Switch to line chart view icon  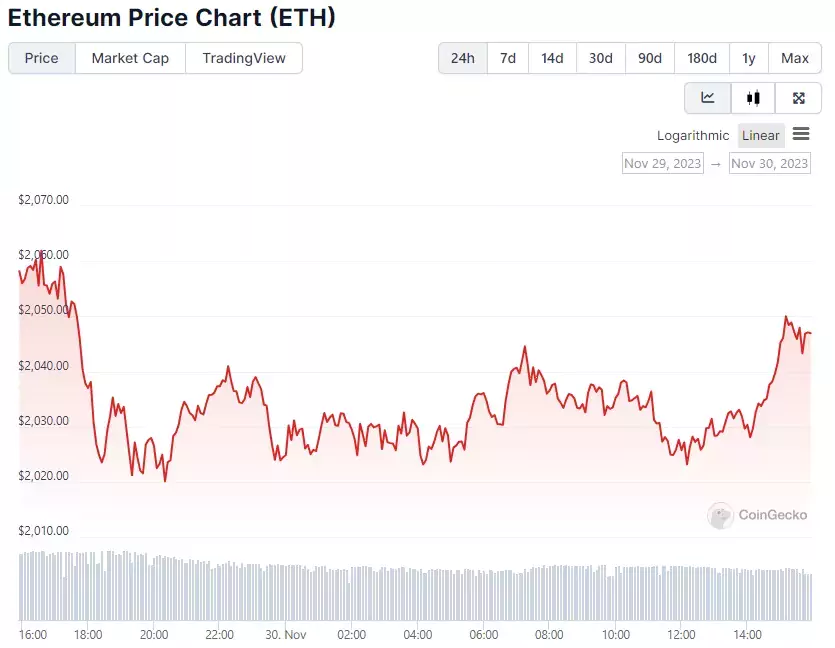(708, 98)
